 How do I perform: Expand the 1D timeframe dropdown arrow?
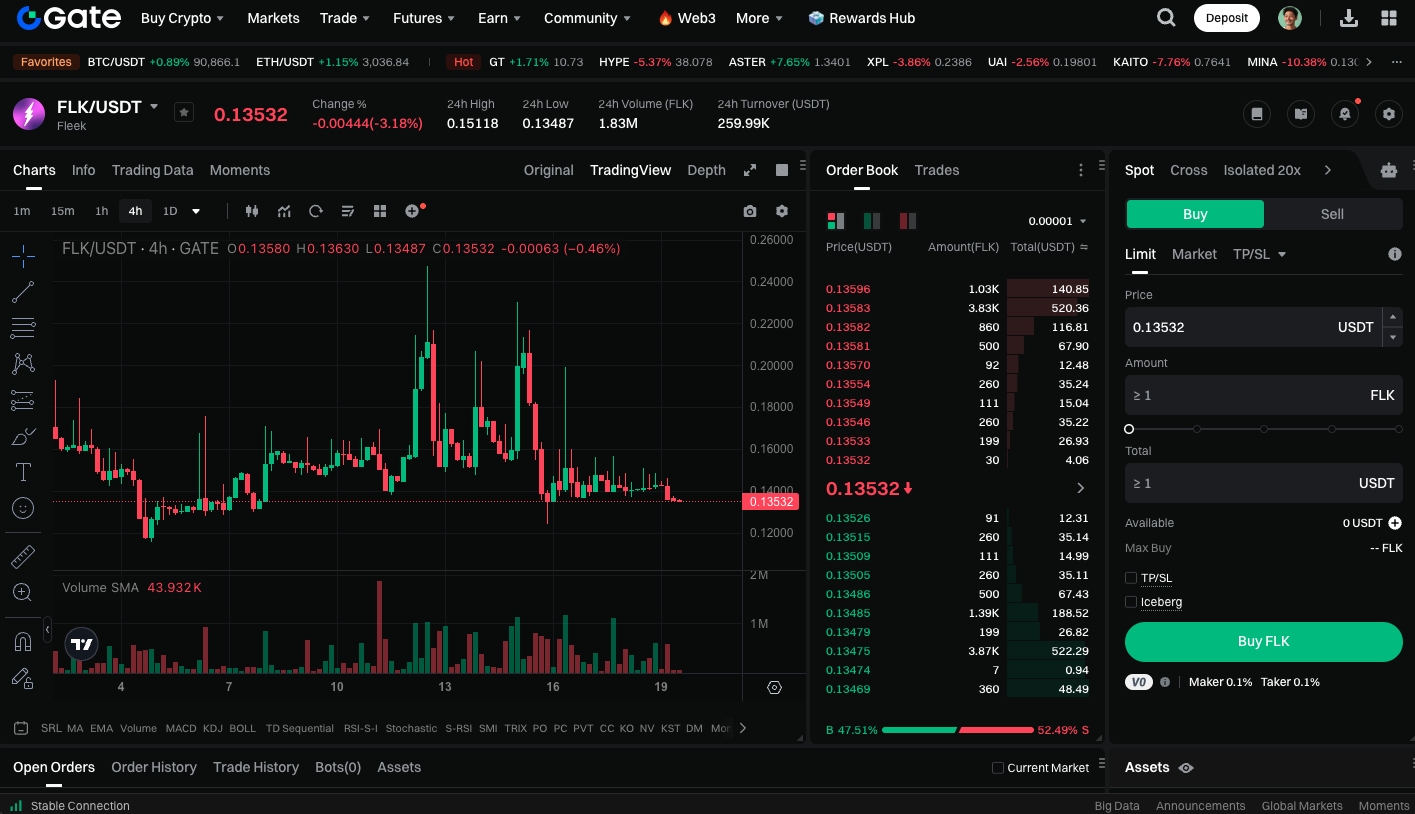(196, 211)
